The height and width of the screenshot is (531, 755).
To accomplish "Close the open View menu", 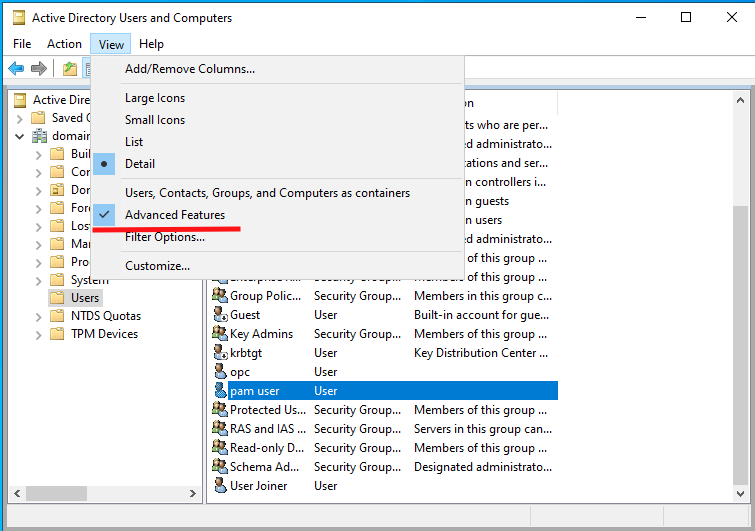I will pos(111,44).
